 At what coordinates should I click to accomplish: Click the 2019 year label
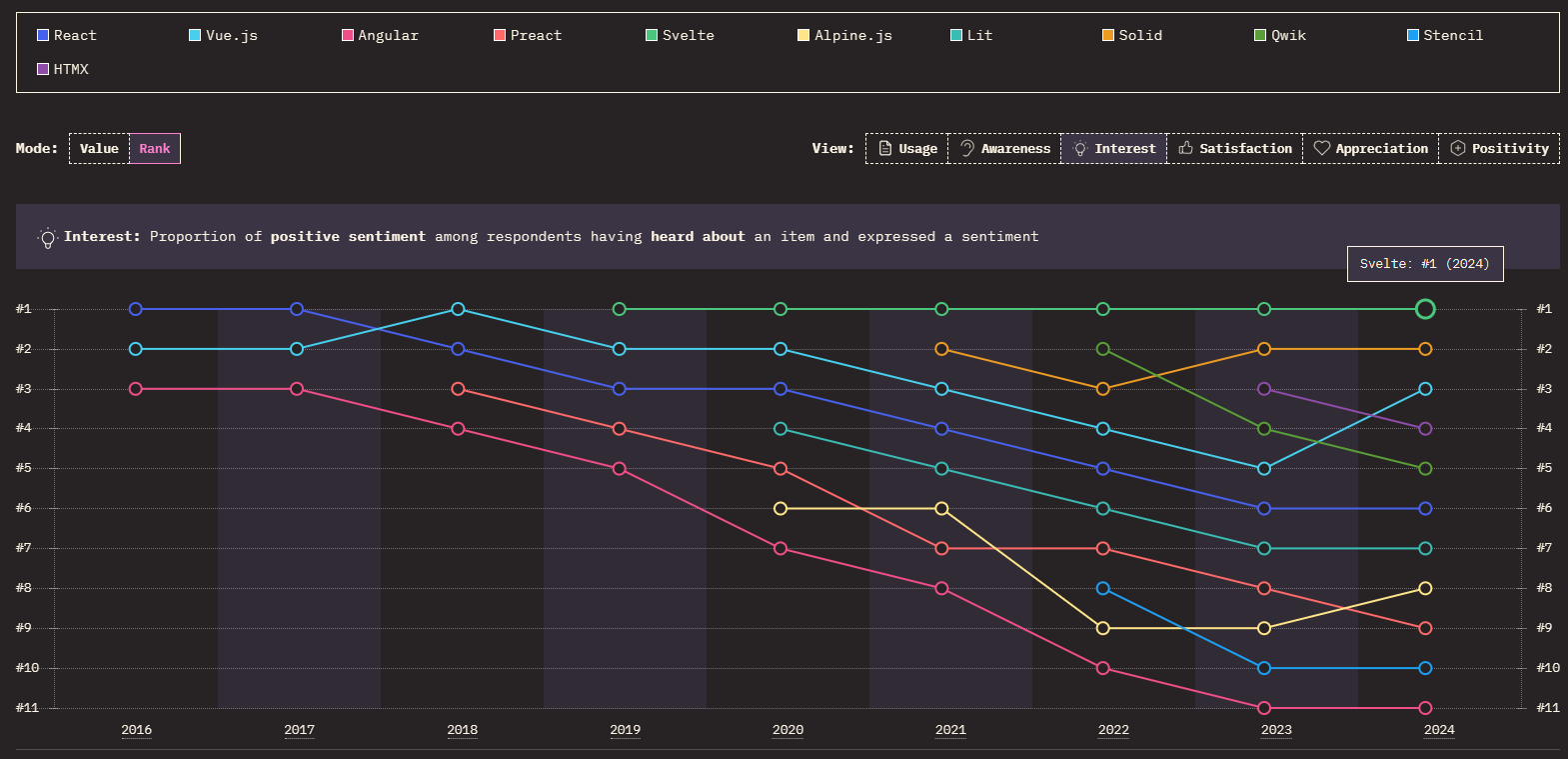(626, 730)
